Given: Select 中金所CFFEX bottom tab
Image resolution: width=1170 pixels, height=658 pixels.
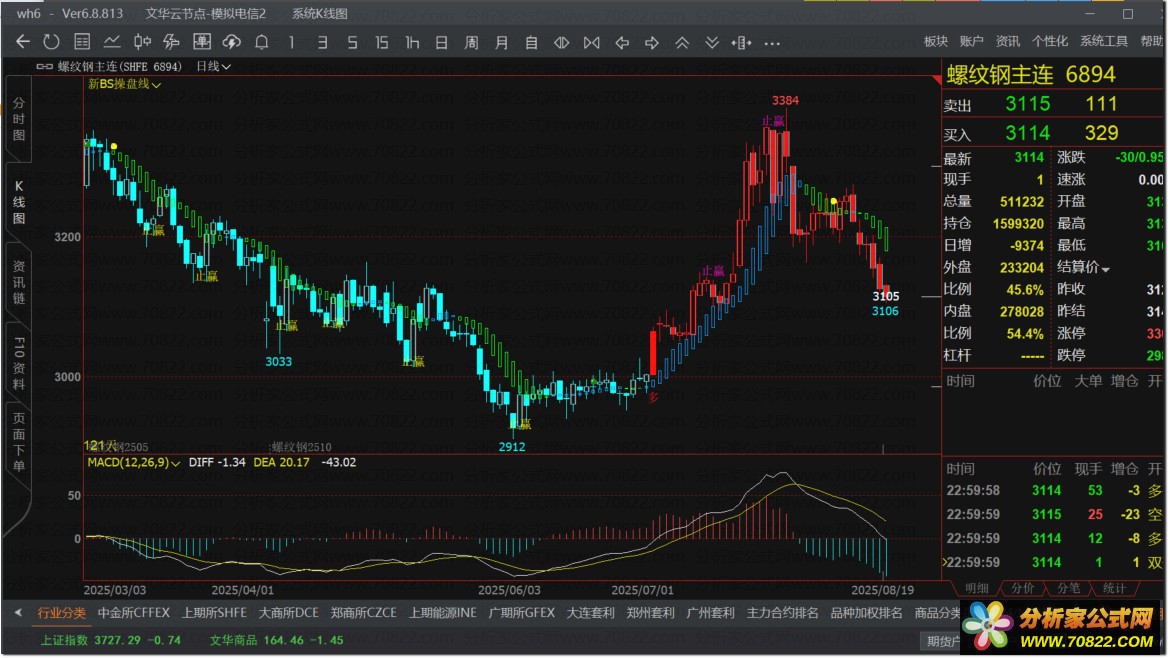Looking at the screenshot, I should [x=134, y=612].
